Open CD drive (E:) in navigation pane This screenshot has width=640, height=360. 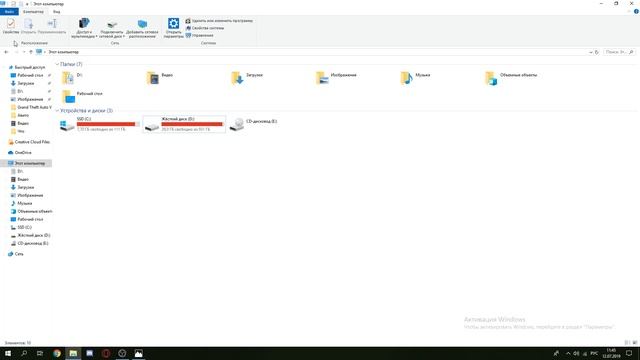29,243
